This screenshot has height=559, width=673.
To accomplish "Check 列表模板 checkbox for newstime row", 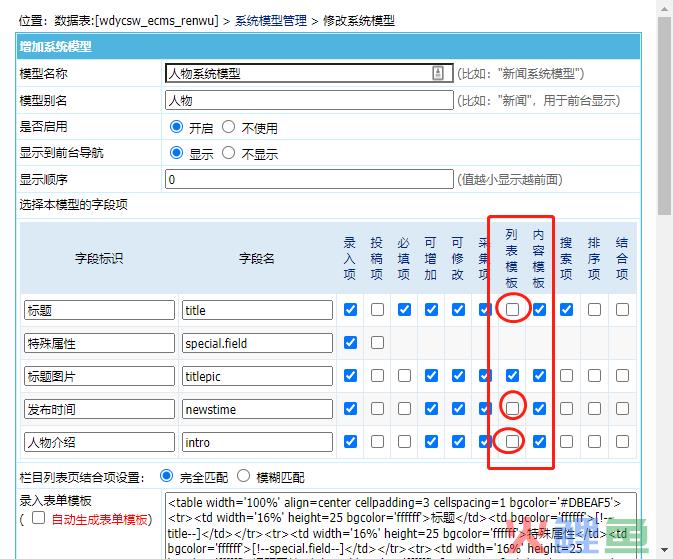I will point(512,408).
